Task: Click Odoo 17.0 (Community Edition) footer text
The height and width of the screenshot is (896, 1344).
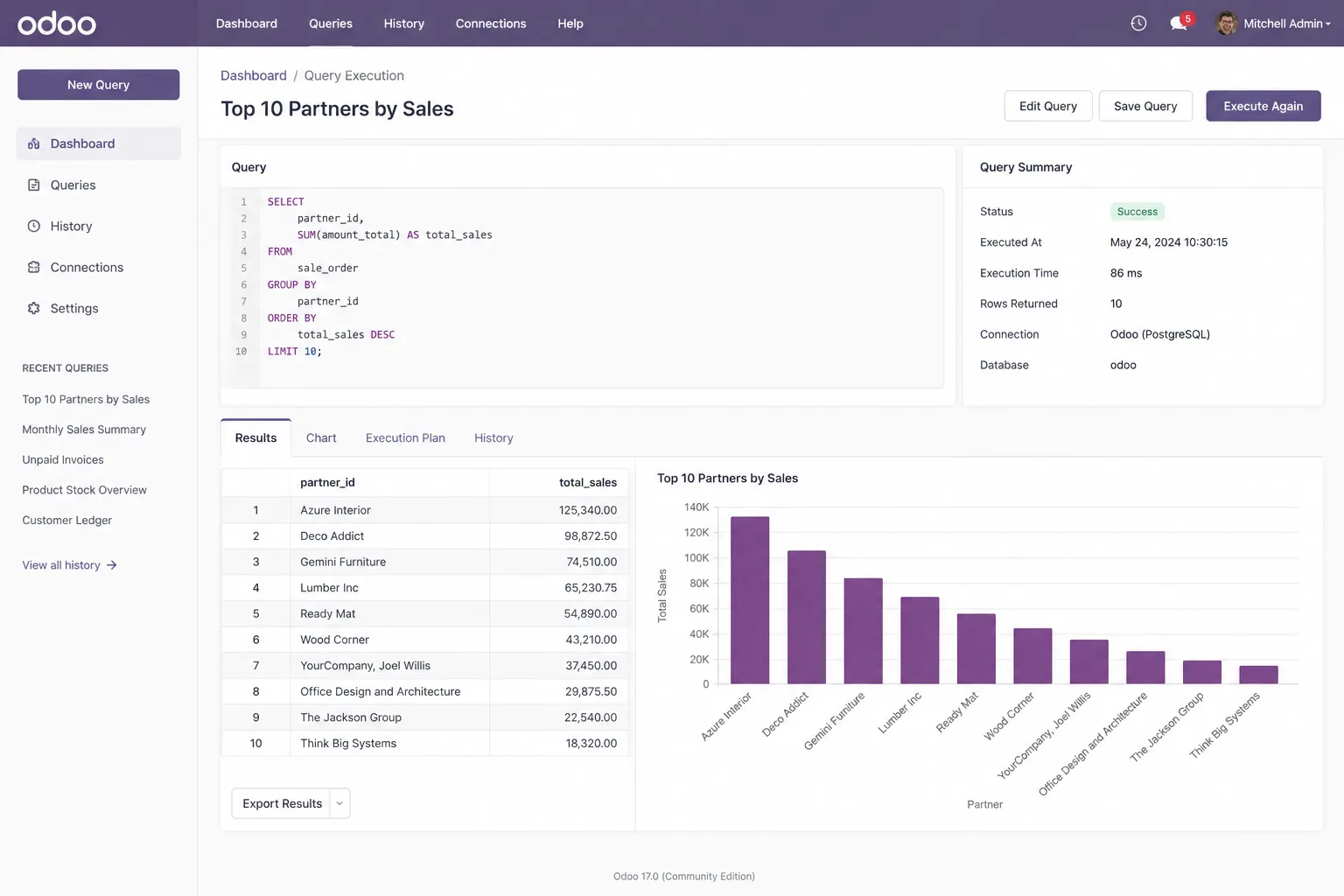Action: 684,876
